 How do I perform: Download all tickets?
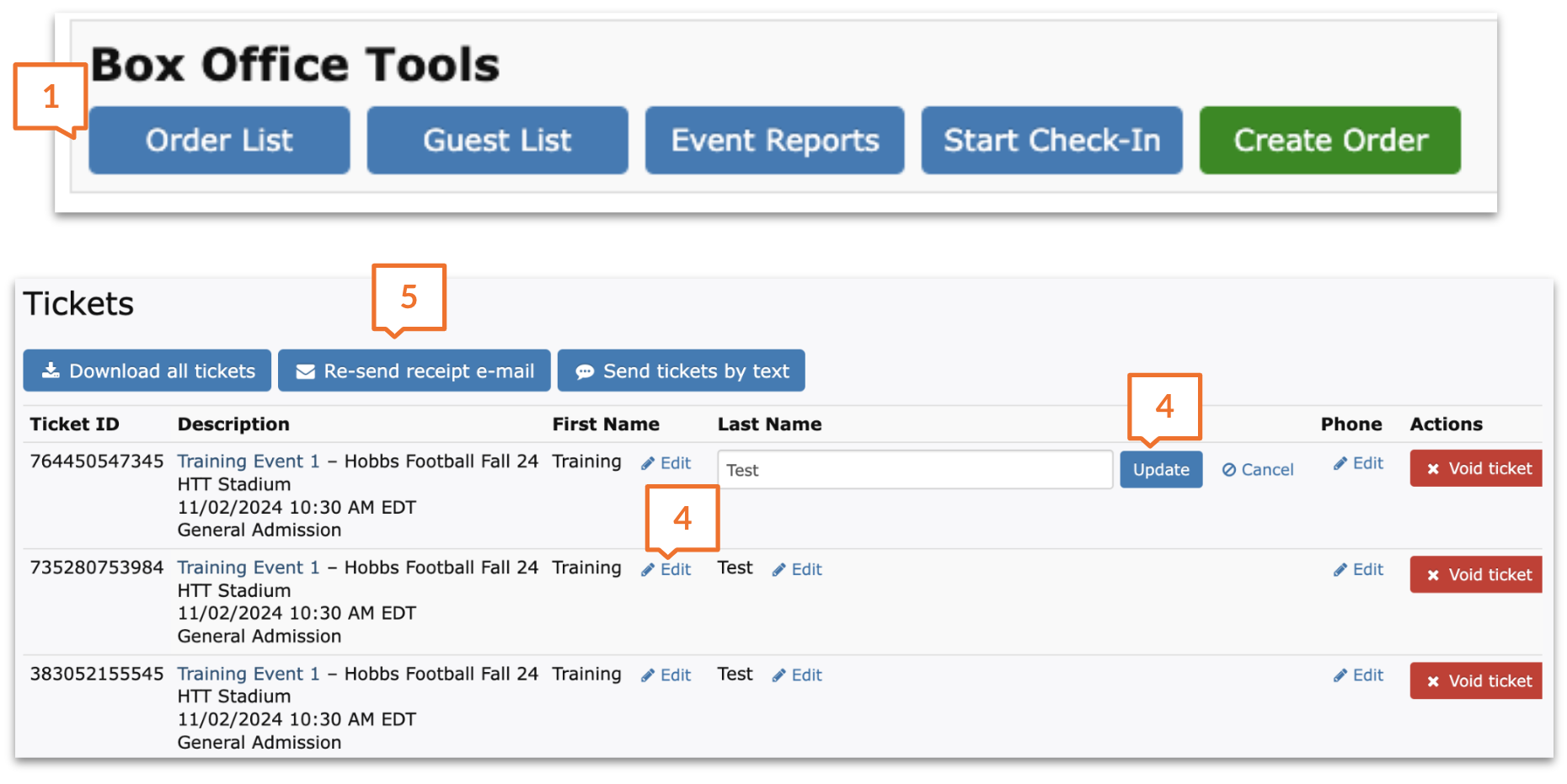tap(147, 371)
